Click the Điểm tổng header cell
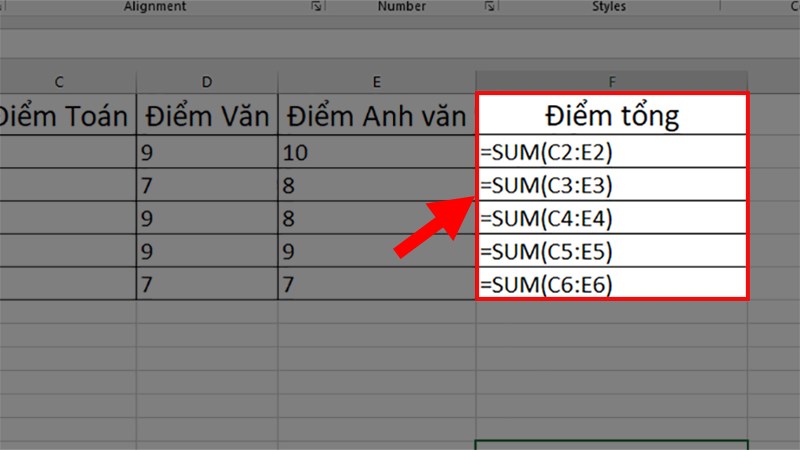Viewport: 800px width, 450px height. [612, 115]
